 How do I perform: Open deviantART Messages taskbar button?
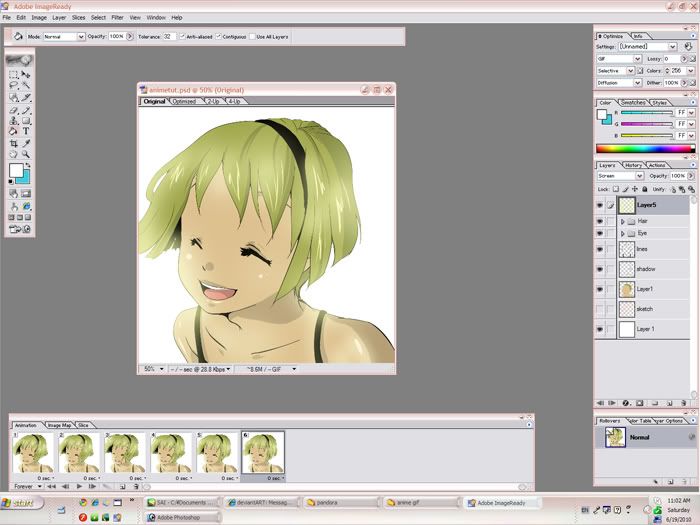click(262, 503)
